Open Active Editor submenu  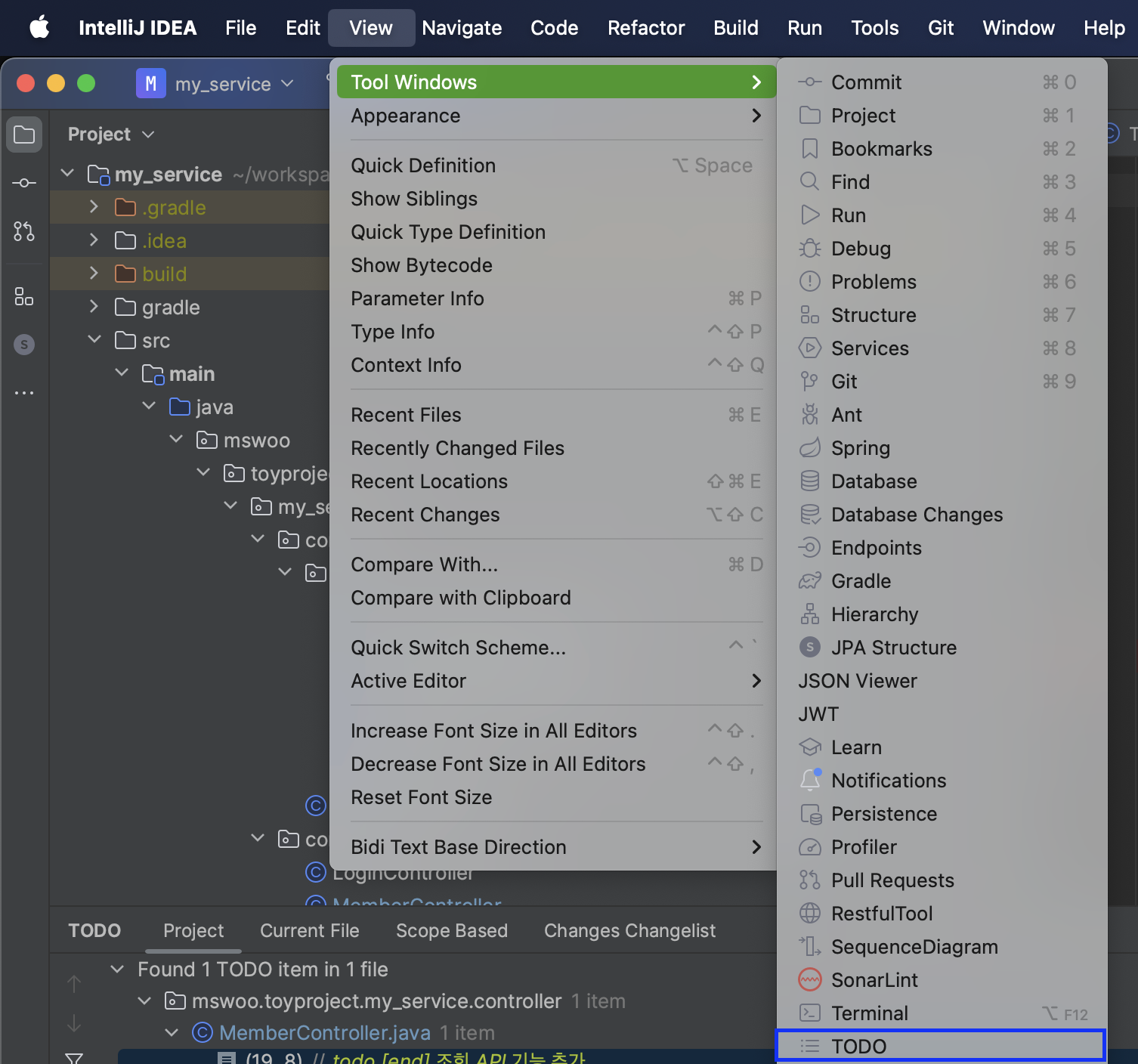(556, 681)
